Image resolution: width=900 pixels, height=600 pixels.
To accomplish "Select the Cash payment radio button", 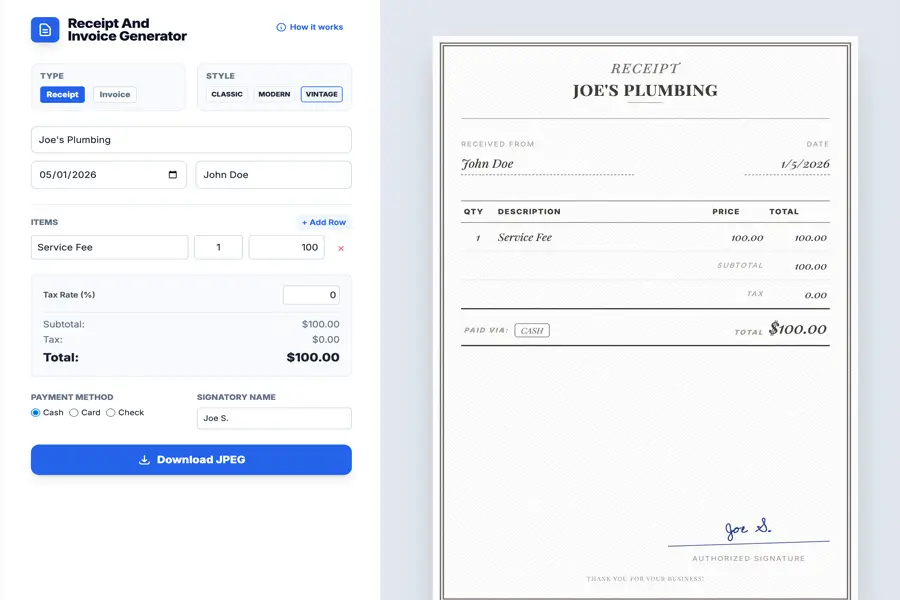I will (36, 413).
